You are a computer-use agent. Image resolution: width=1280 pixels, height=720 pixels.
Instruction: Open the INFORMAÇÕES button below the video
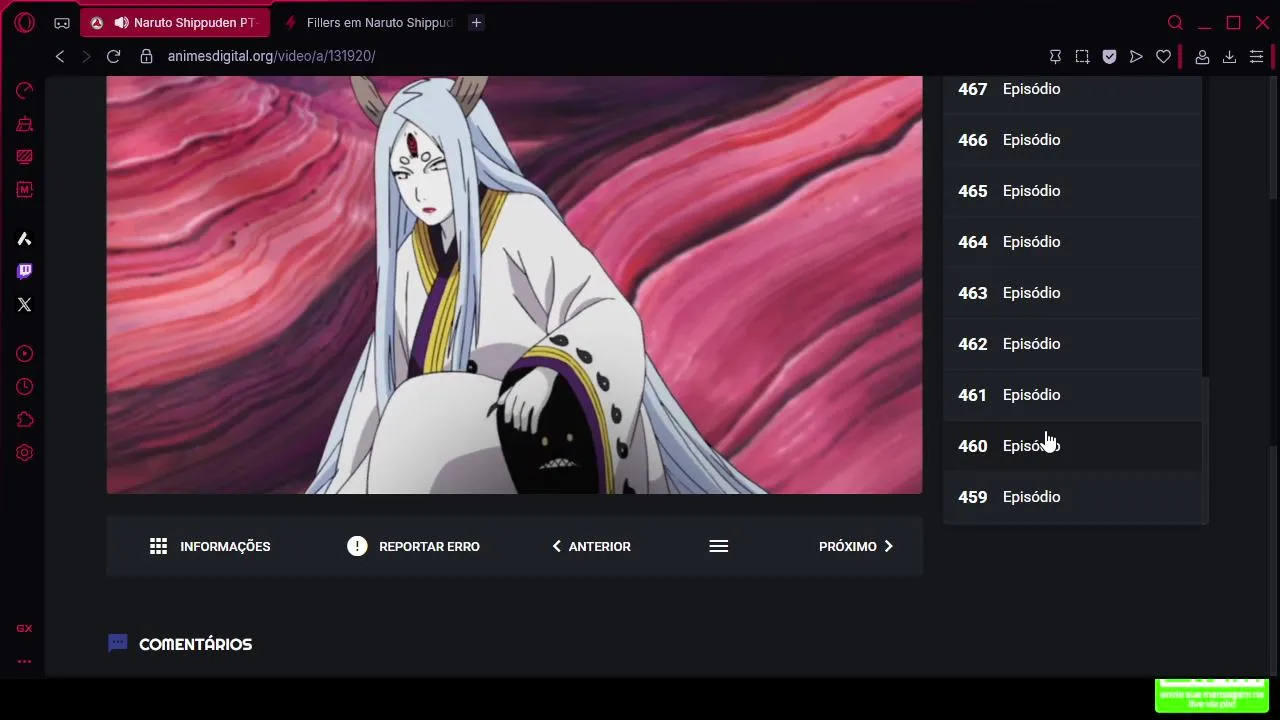click(210, 546)
